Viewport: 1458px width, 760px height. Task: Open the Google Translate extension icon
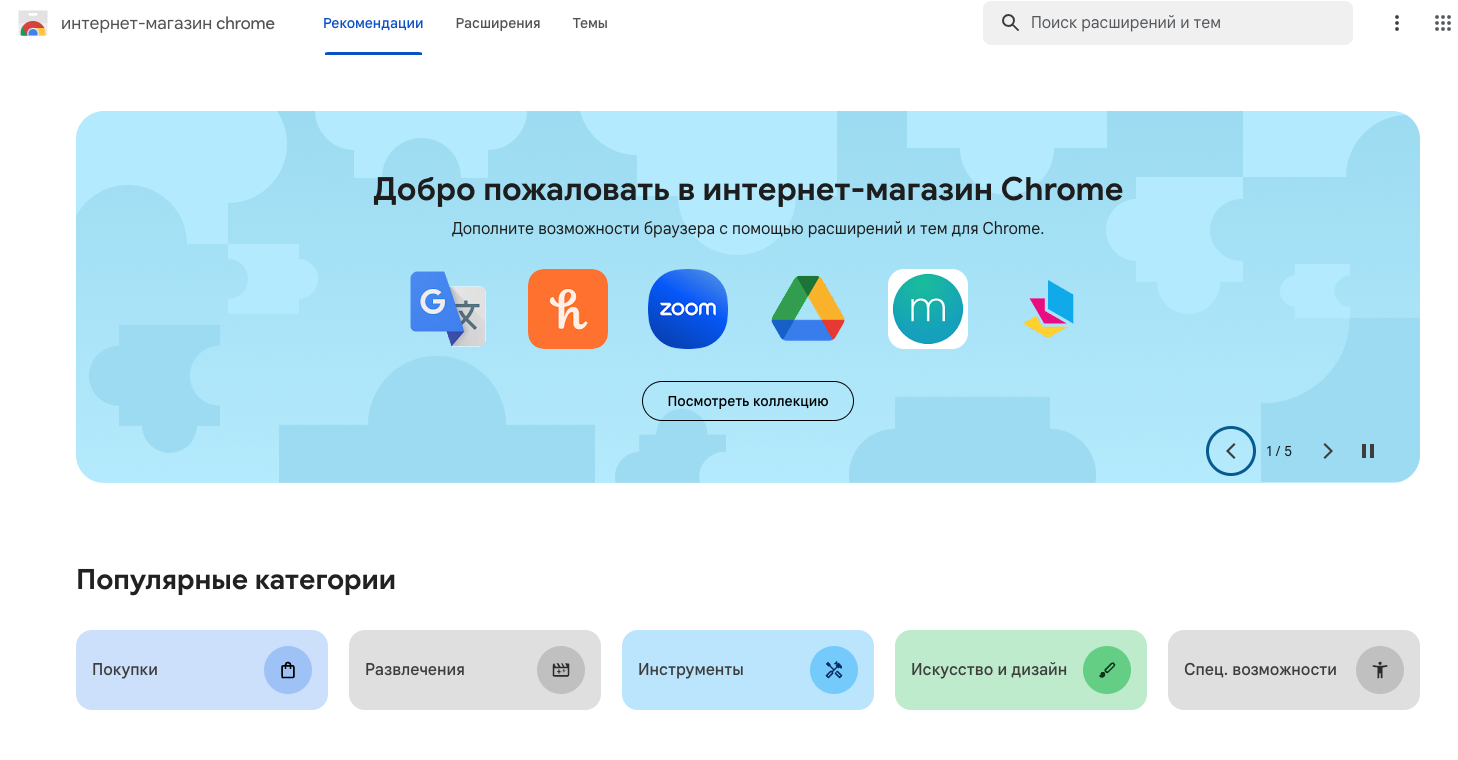point(448,309)
